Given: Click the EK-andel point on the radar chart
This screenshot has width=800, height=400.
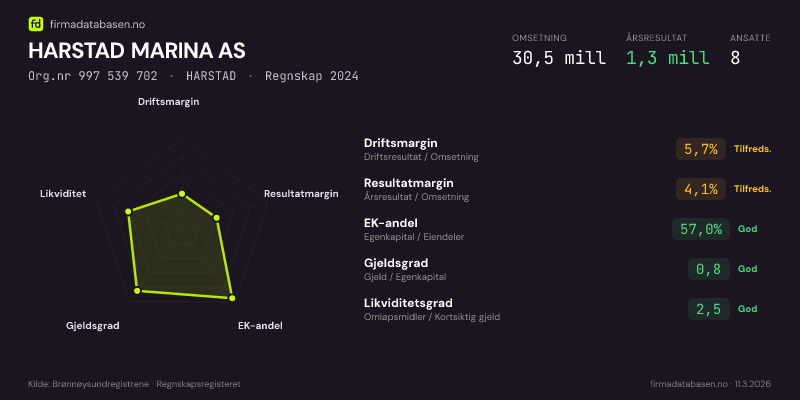Looking at the screenshot, I should [232, 297].
